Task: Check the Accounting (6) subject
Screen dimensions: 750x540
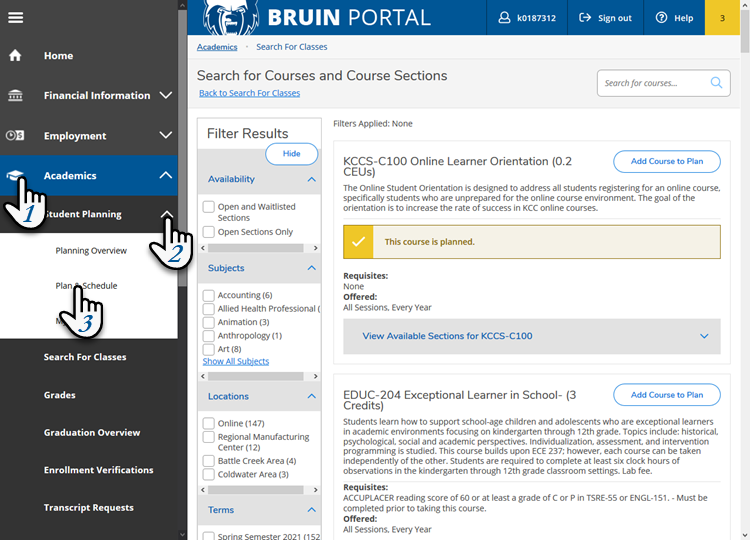Action: click(209, 295)
